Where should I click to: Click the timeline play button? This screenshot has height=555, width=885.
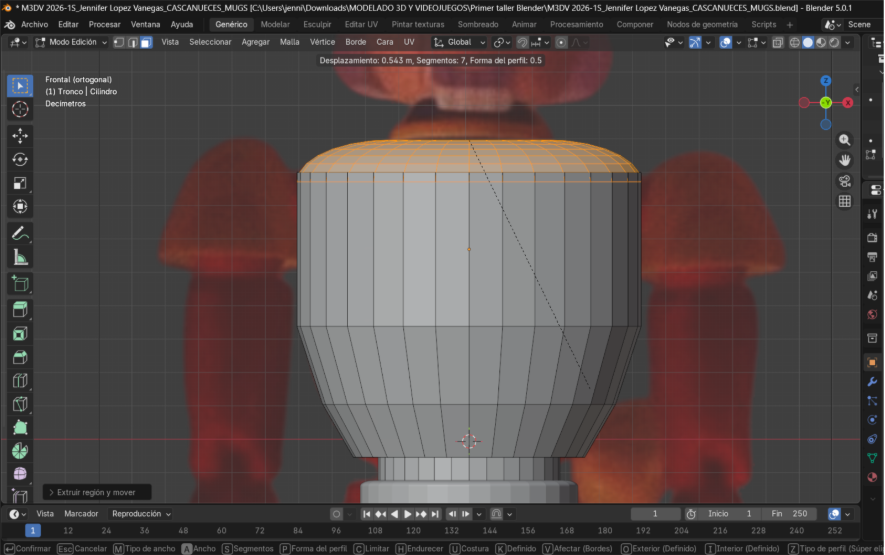pos(408,514)
